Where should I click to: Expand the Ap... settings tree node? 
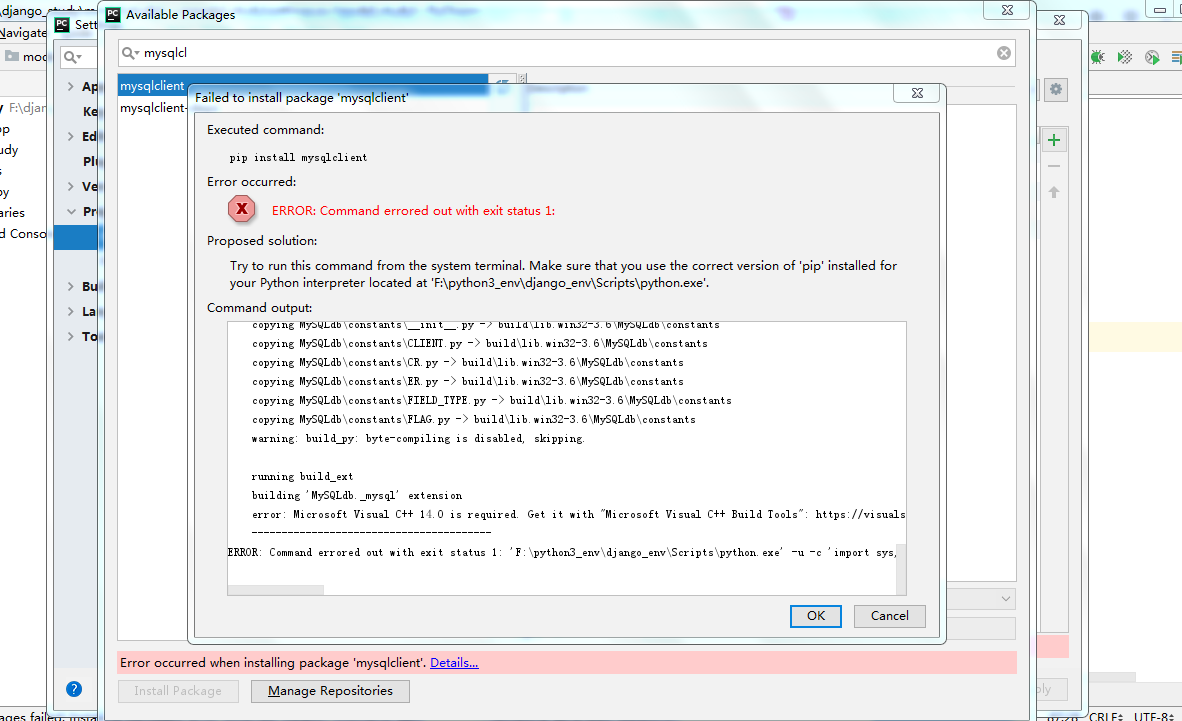click(70, 86)
